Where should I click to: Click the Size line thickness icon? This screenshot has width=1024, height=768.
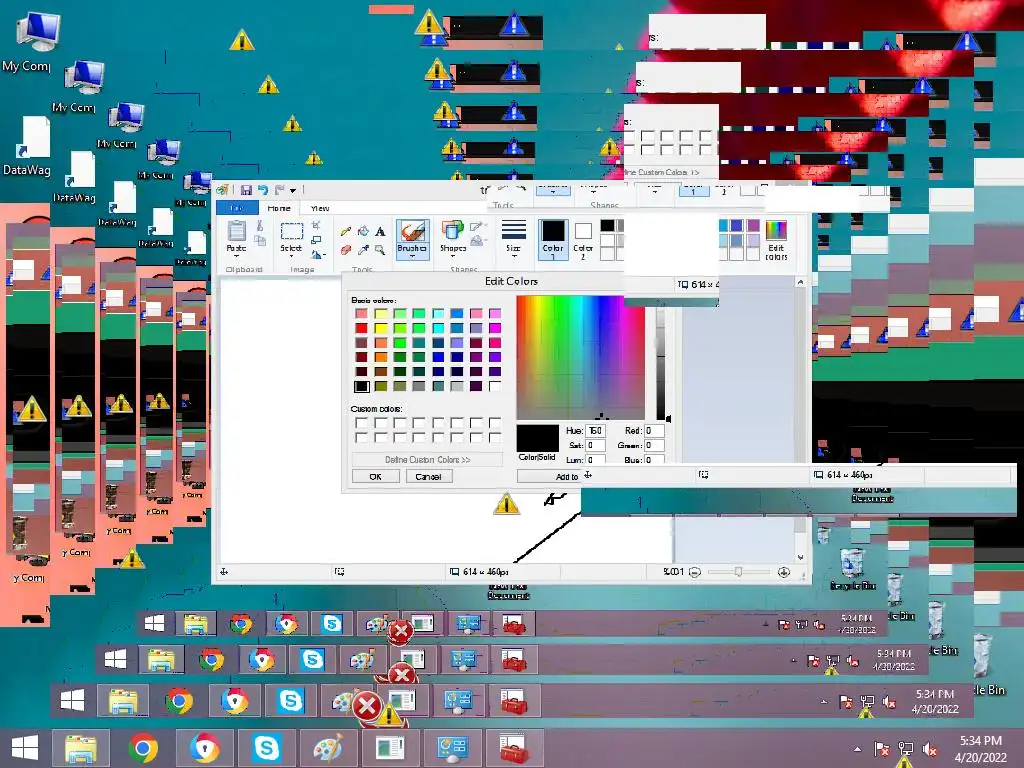coord(514,230)
